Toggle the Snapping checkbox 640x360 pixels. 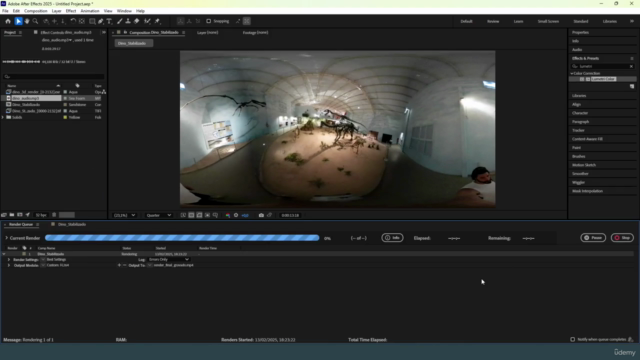tap(209, 21)
